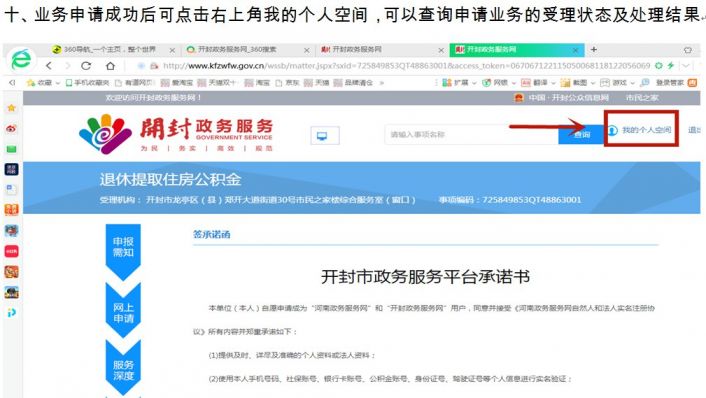Click the red round-square app icon in the sidebar
Image resolution: width=706 pixels, height=398 pixels.
coord(12,251)
